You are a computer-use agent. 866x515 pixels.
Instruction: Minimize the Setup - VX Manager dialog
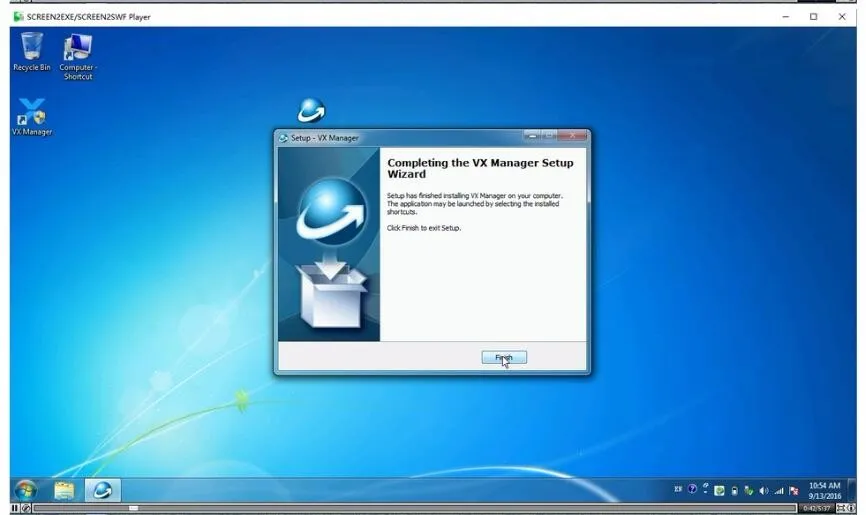click(x=532, y=135)
